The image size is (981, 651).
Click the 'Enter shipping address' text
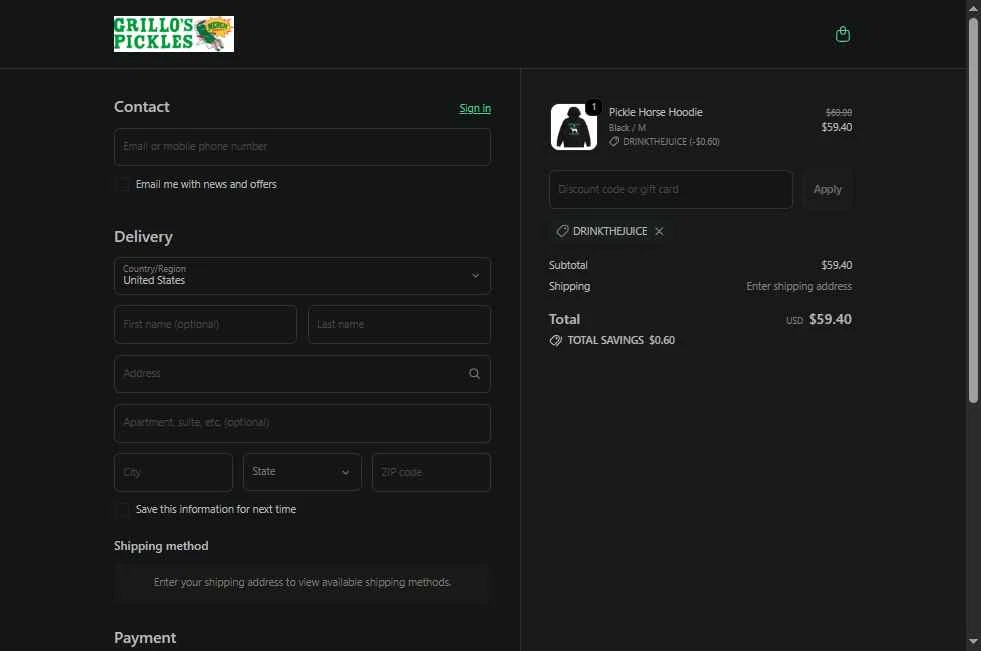click(x=799, y=286)
